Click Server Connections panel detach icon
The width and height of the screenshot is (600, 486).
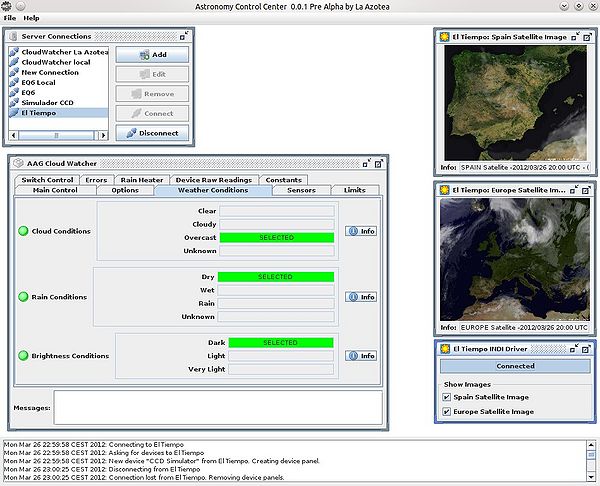point(184,36)
